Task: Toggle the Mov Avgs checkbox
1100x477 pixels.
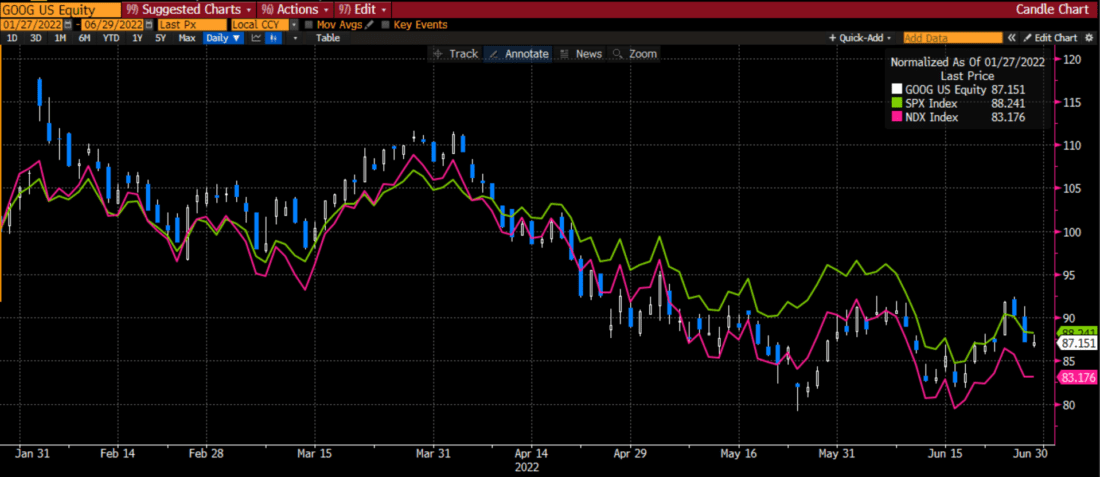Action: point(309,25)
